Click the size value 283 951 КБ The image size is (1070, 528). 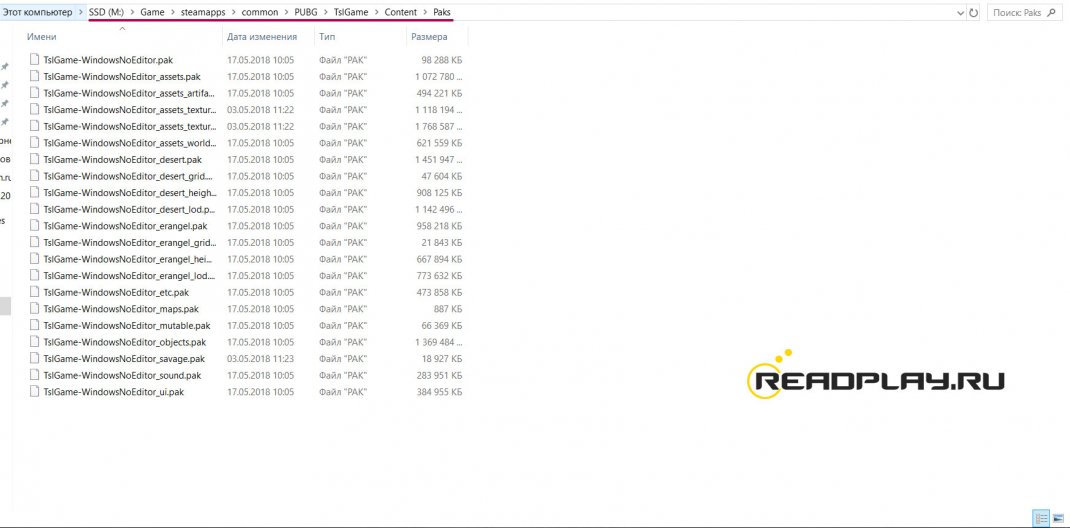439,375
